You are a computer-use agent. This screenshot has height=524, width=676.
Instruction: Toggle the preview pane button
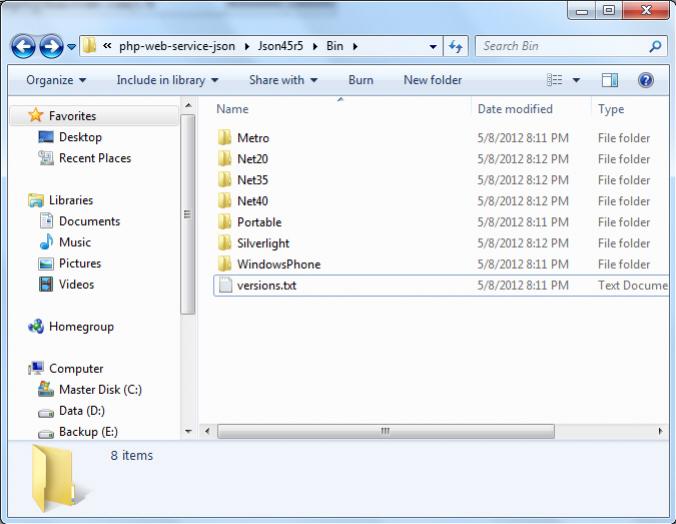610,80
